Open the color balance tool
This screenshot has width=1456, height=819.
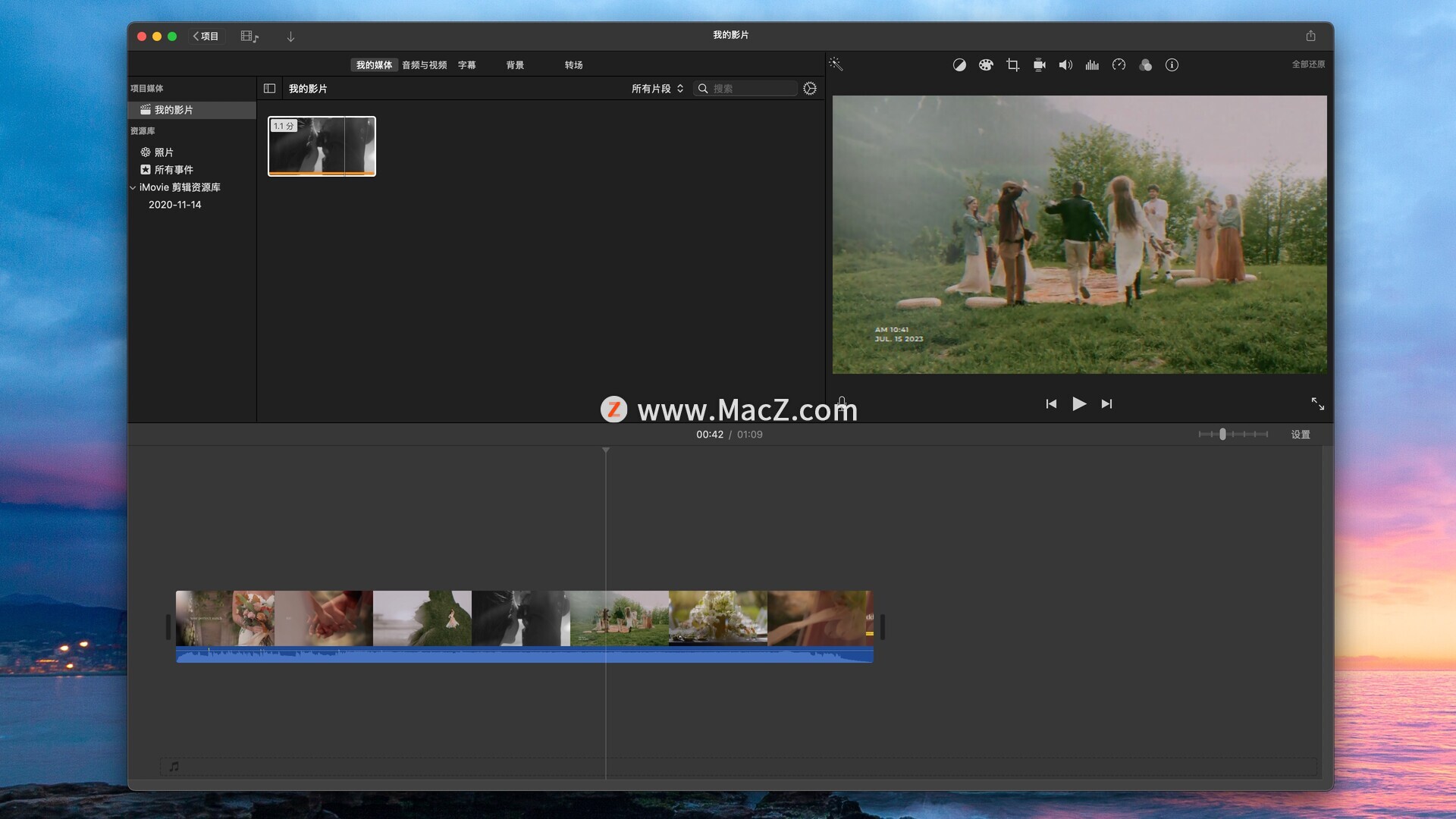pyautogui.click(x=959, y=65)
